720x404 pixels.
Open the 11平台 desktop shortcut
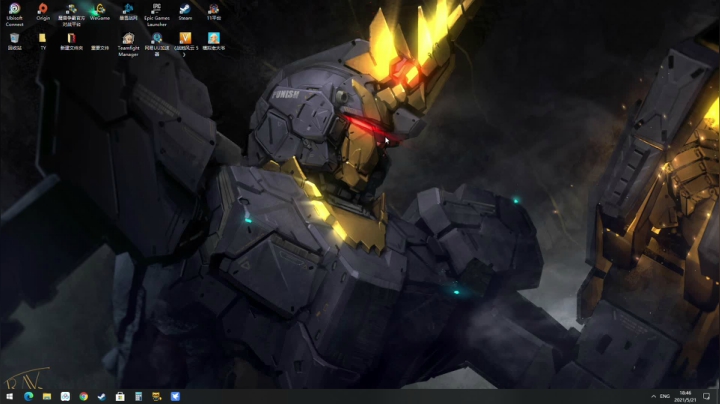[214, 12]
